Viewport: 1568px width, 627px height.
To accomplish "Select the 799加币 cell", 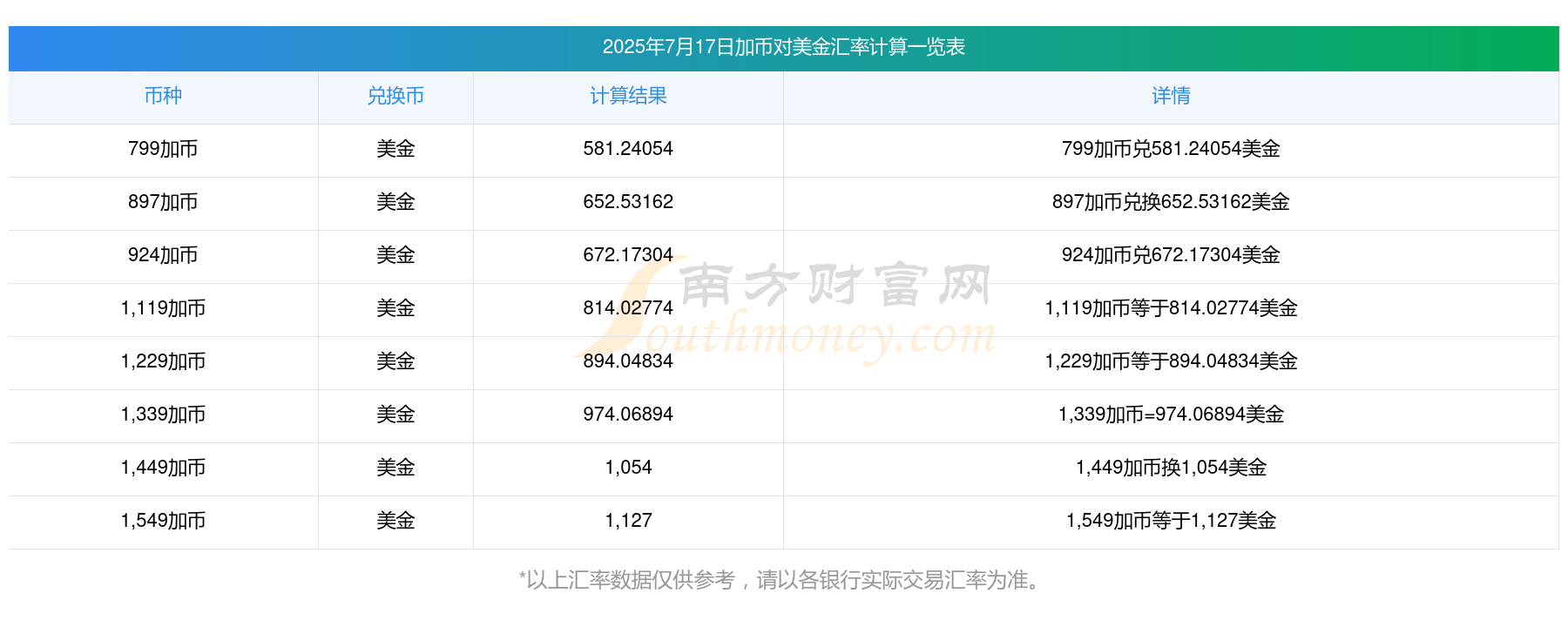I will point(163,149).
